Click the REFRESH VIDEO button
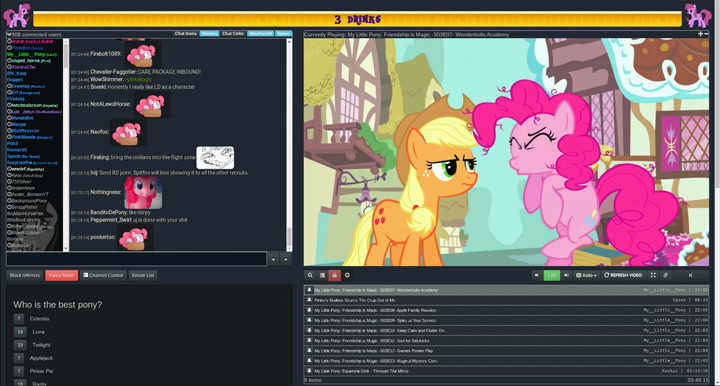This screenshot has height=386, width=720. coord(623,275)
